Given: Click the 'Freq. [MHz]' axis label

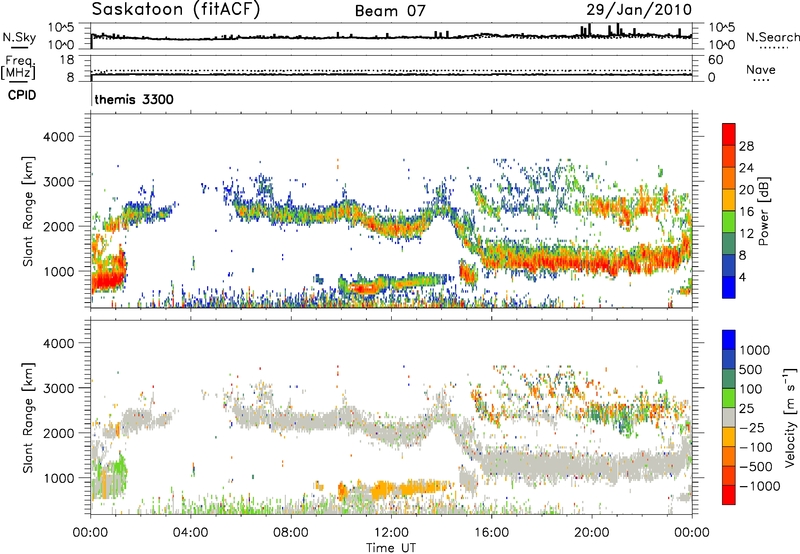Looking at the screenshot, I should pos(18,67).
